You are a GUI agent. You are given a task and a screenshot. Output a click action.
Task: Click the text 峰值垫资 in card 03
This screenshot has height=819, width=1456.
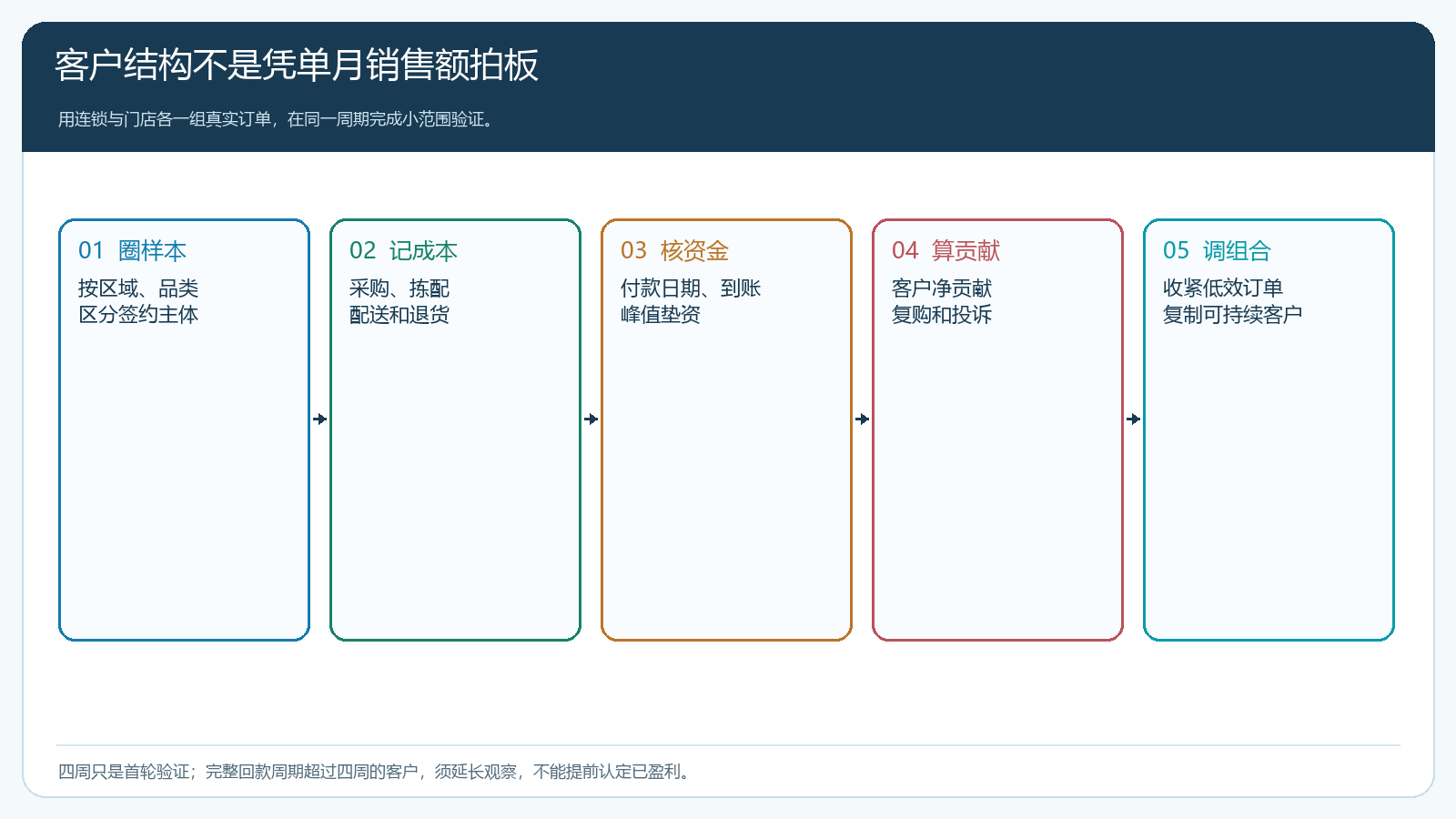point(661,315)
